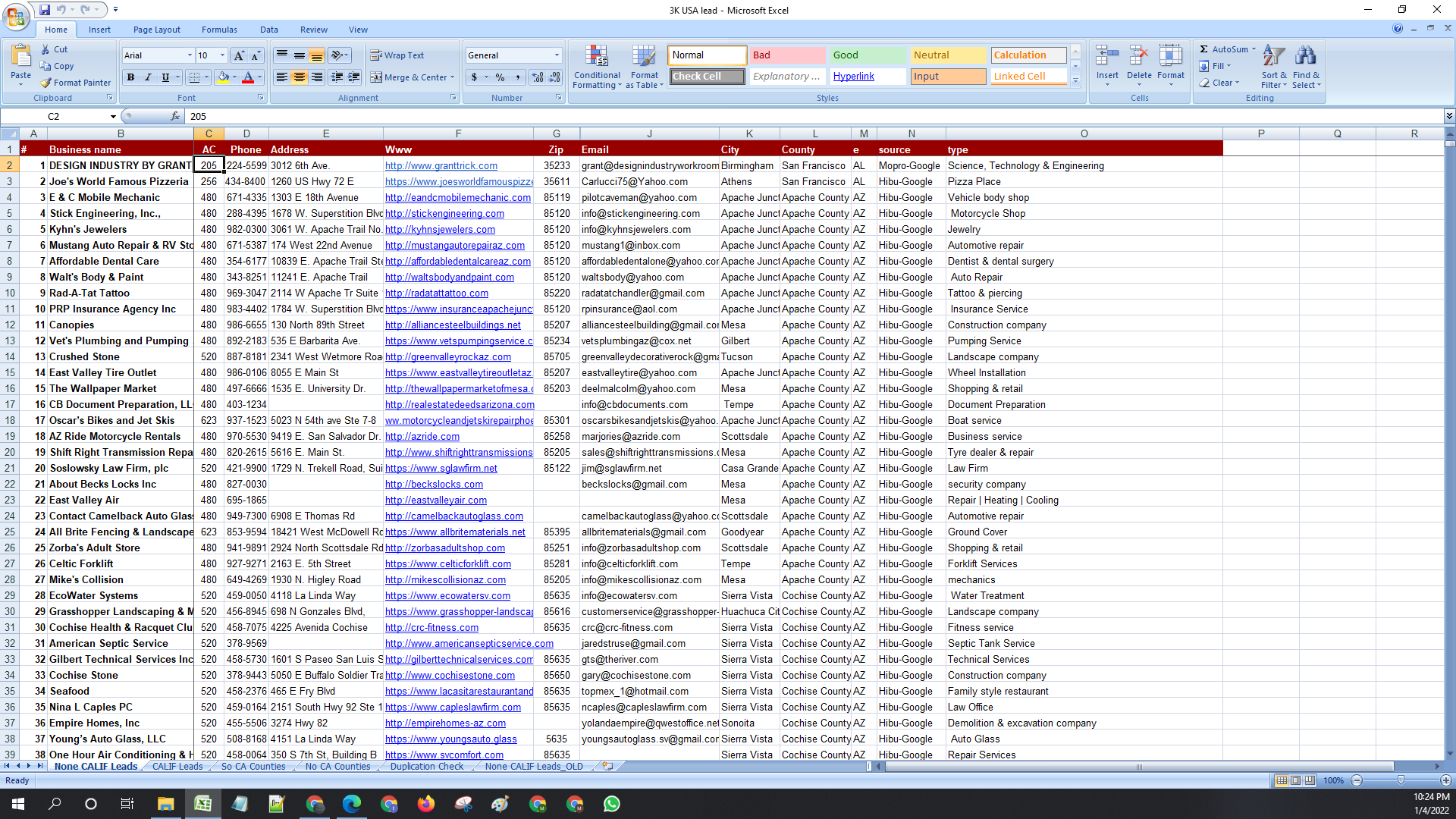Screen dimensions: 1456x819
Task: Toggle bold formatting
Action: click(x=130, y=77)
